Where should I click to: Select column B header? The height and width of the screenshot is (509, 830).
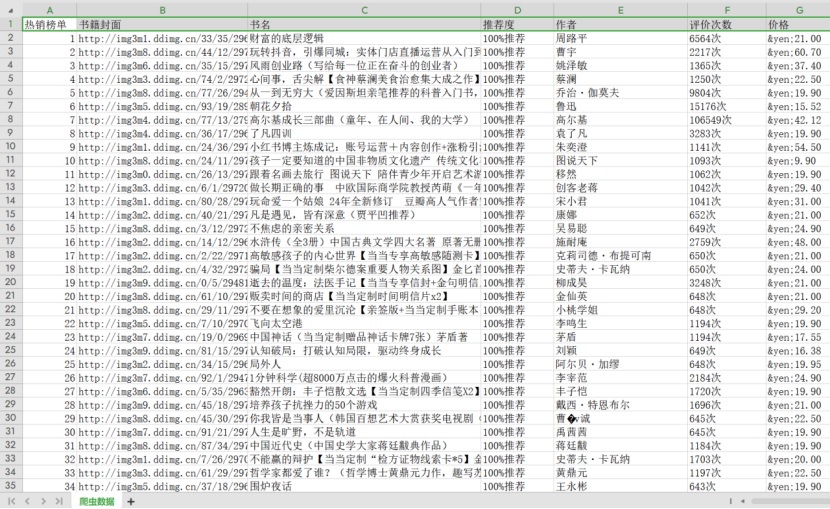click(163, 10)
